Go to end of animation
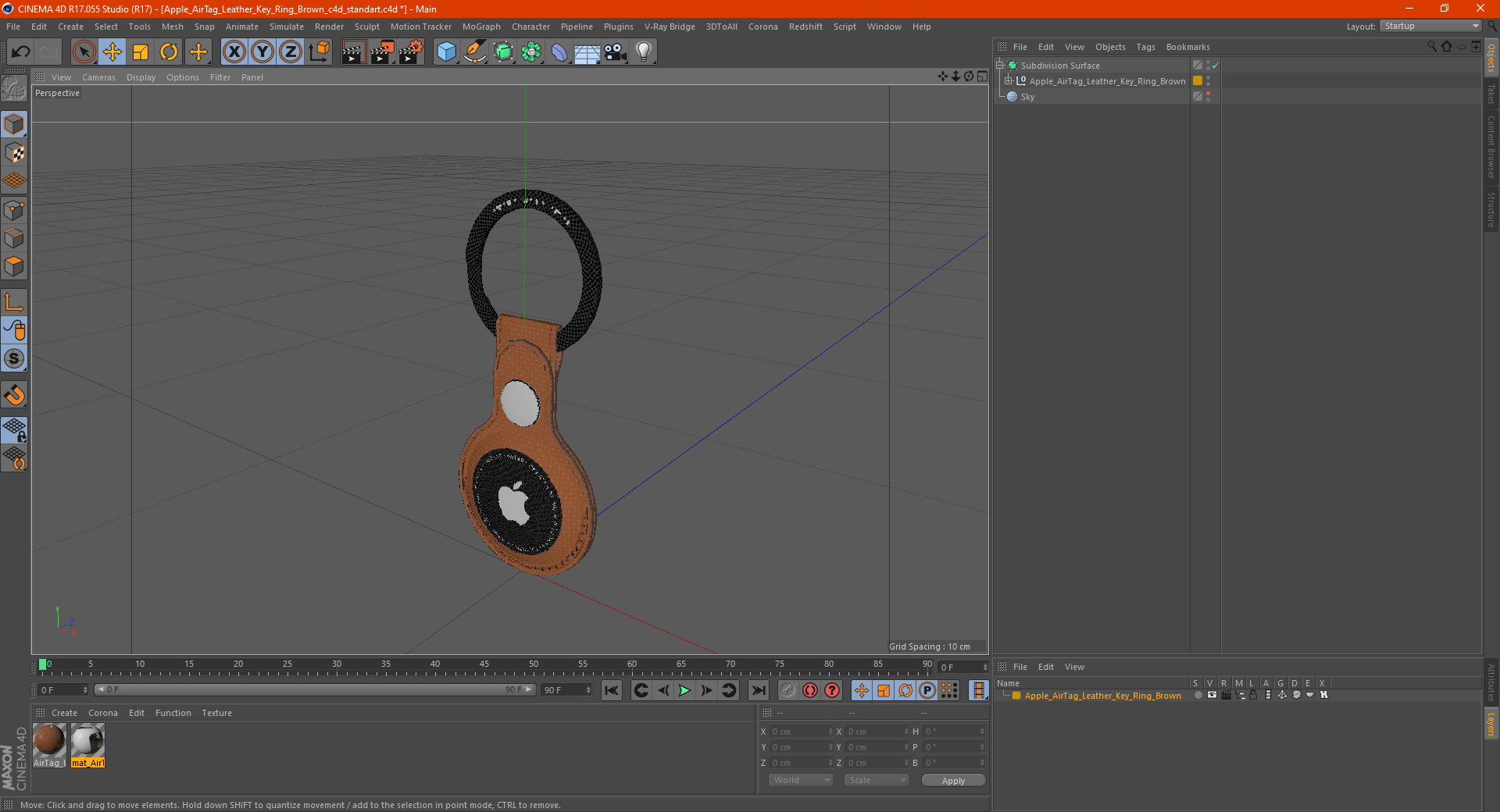Image resolution: width=1500 pixels, height=812 pixels. tap(758, 690)
